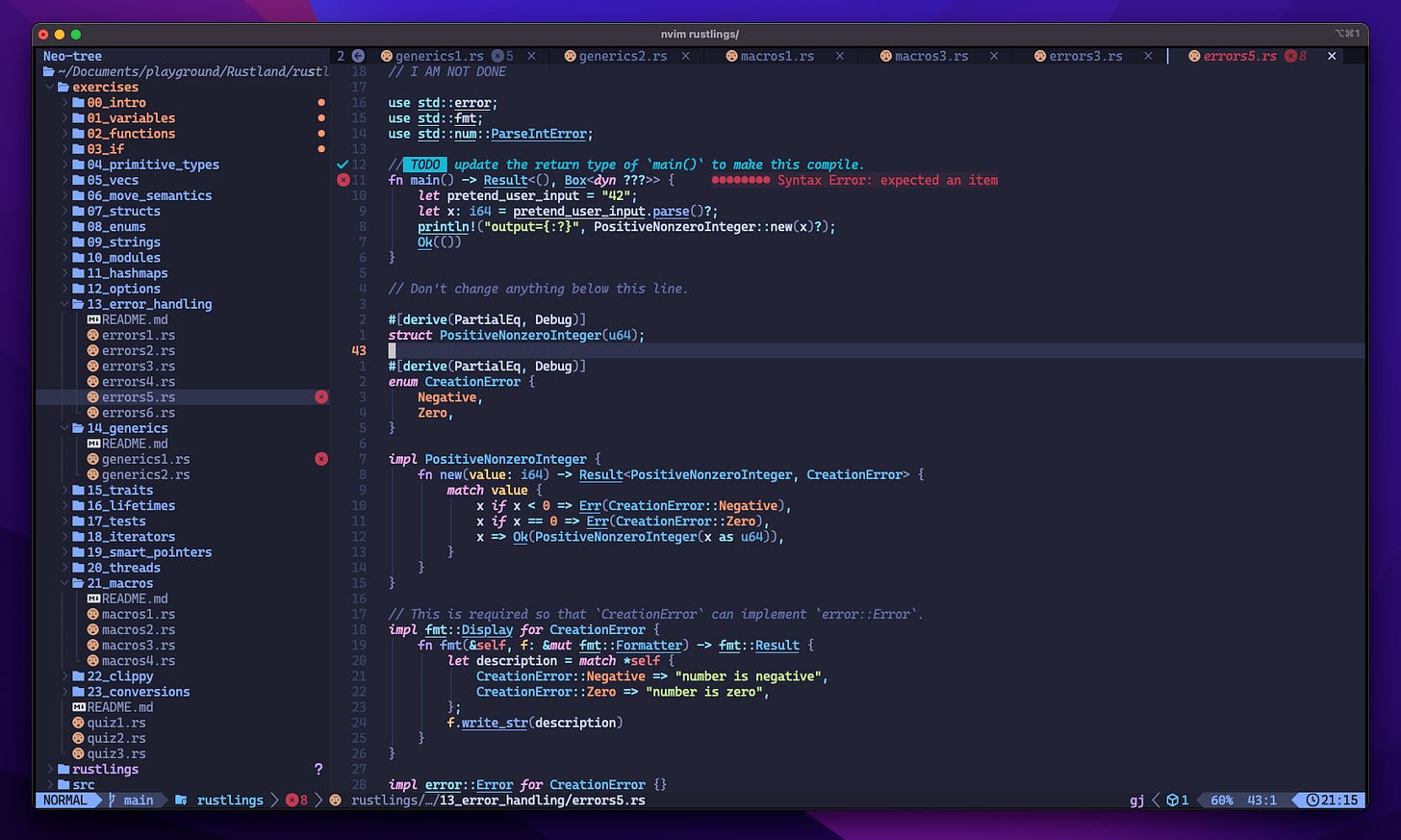Viewport: 1401px width, 840px height.
Task: Click the error count icon in statusline
Action: 293,800
